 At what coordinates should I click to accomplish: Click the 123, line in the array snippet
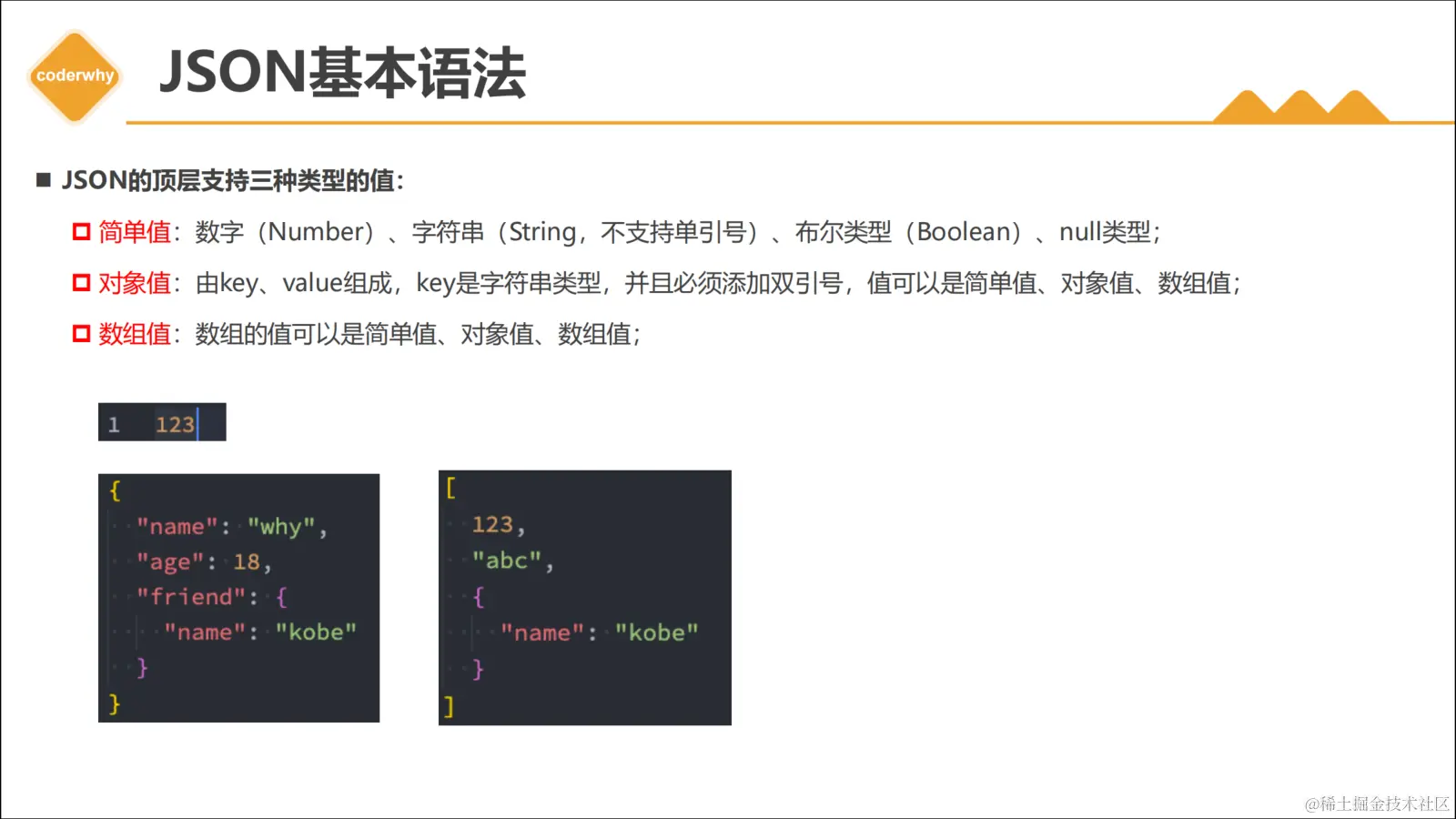tap(499, 525)
